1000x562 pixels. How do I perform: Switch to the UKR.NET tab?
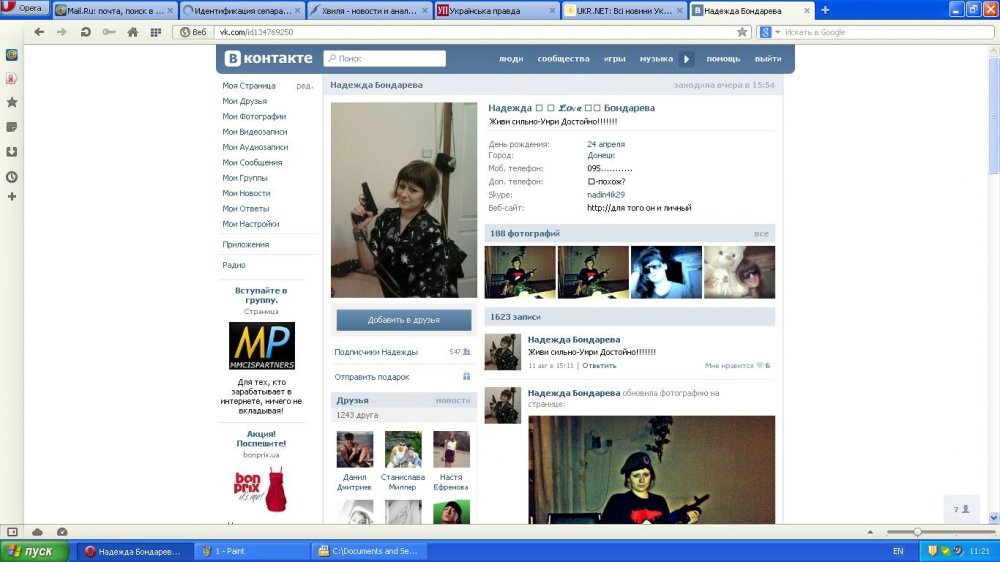(x=624, y=11)
